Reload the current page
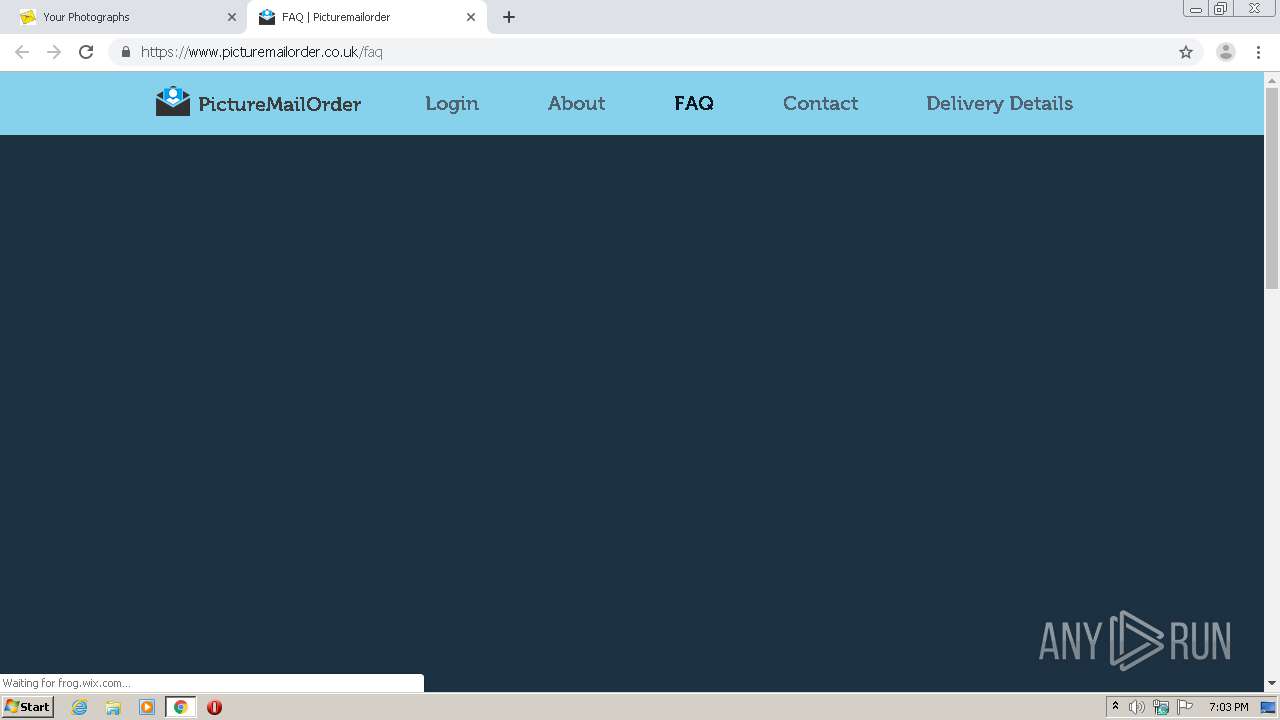The height and width of the screenshot is (720, 1280). (86, 52)
